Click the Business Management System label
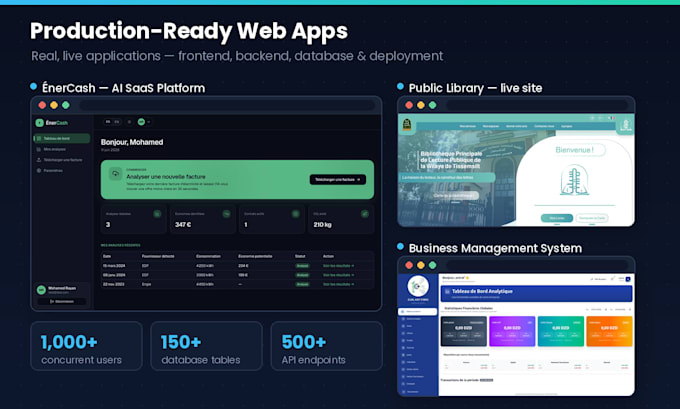The height and width of the screenshot is (409, 680). pos(495,248)
